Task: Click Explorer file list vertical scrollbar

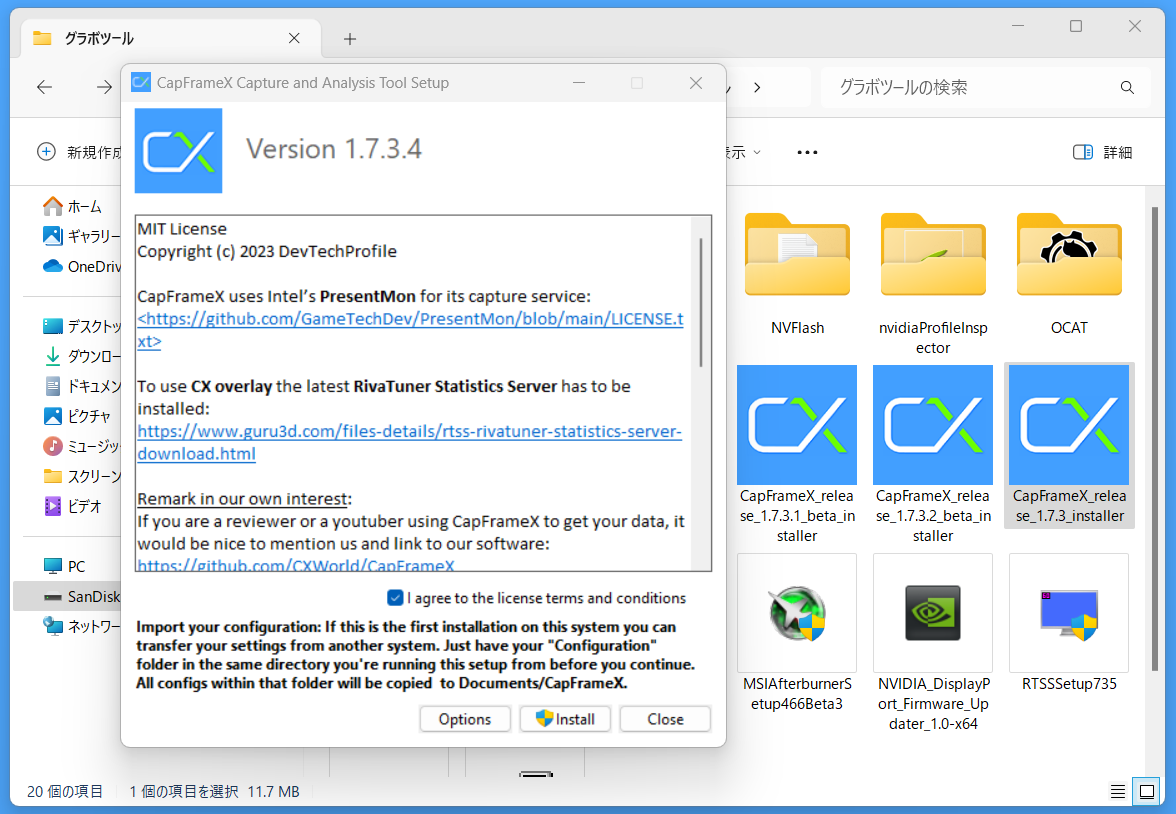Action: (1155, 439)
